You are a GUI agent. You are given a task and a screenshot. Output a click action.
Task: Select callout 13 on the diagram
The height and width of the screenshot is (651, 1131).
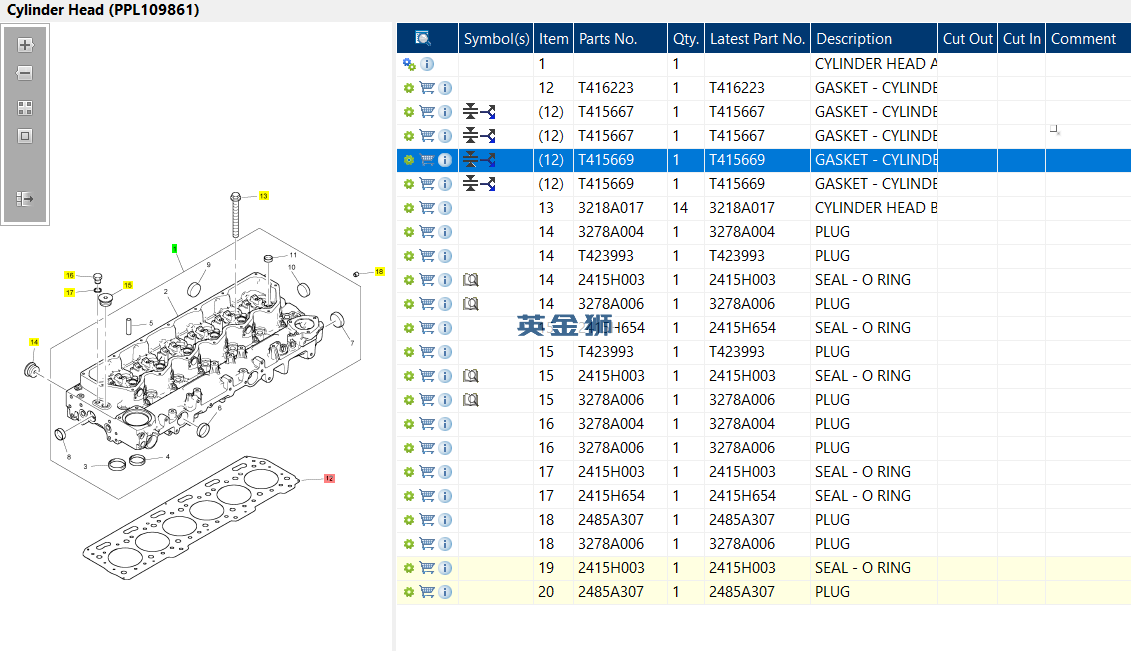tap(263, 196)
